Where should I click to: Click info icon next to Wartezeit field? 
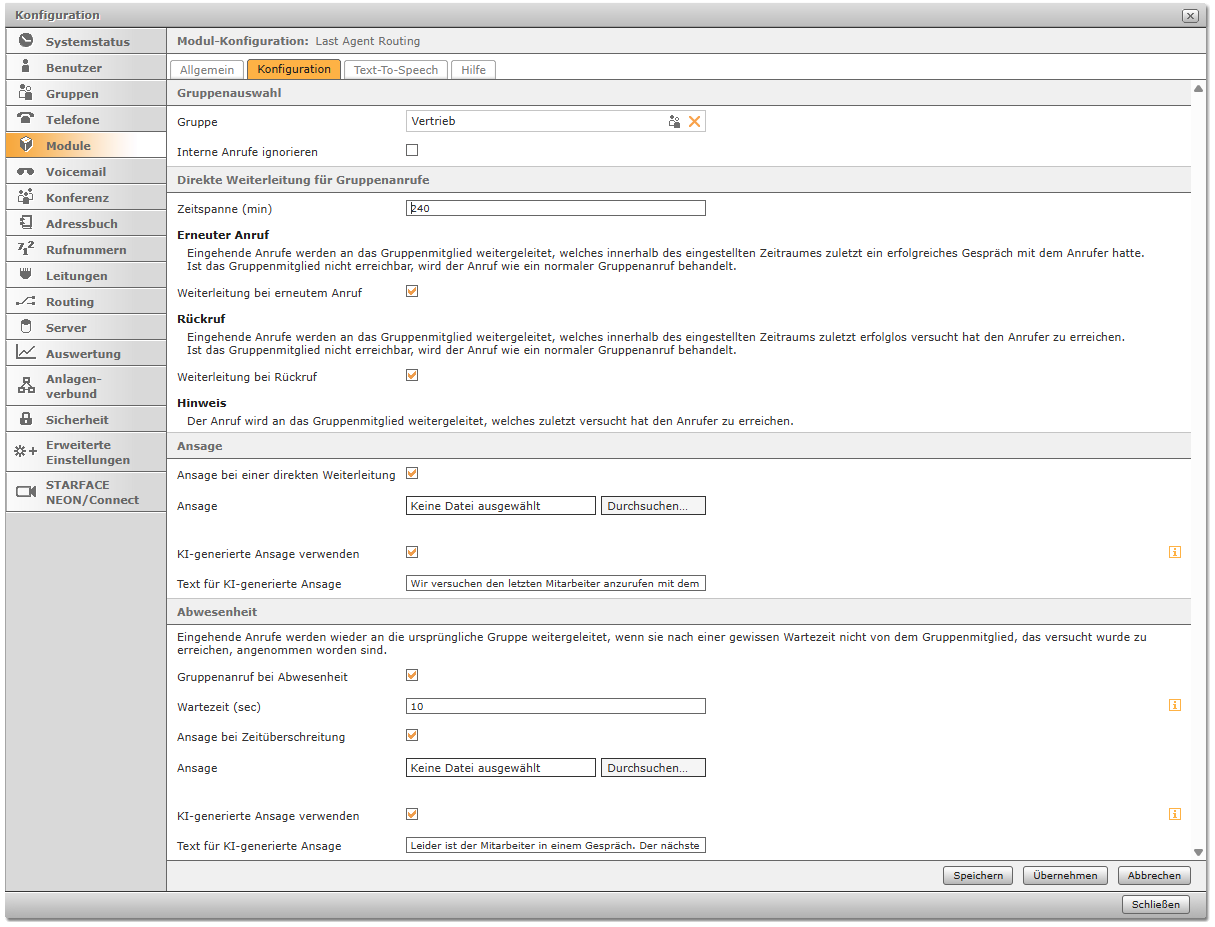coord(1175,705)
